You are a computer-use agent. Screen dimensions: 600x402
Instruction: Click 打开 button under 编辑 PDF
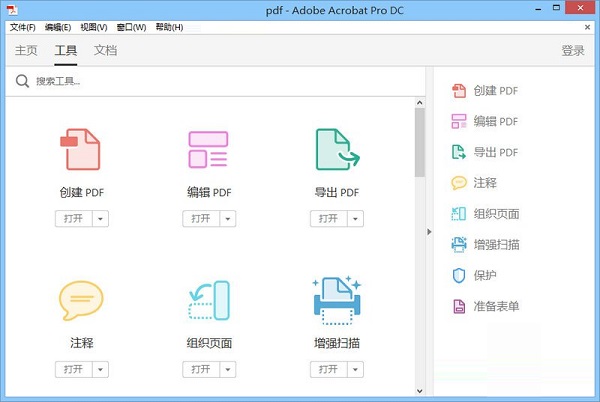click(x=201, y=219)
